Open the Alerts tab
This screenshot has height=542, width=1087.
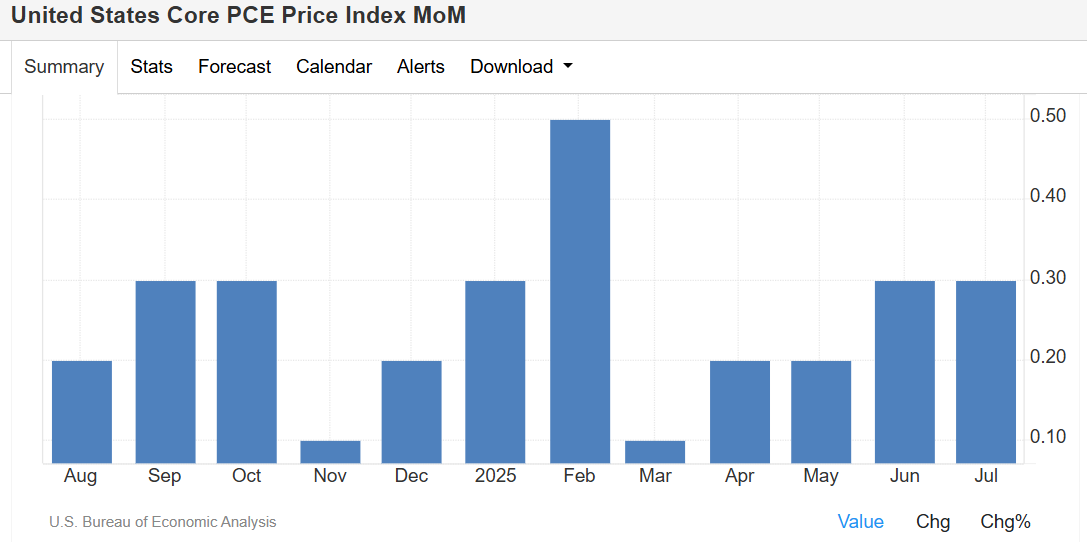coord(421,67)
